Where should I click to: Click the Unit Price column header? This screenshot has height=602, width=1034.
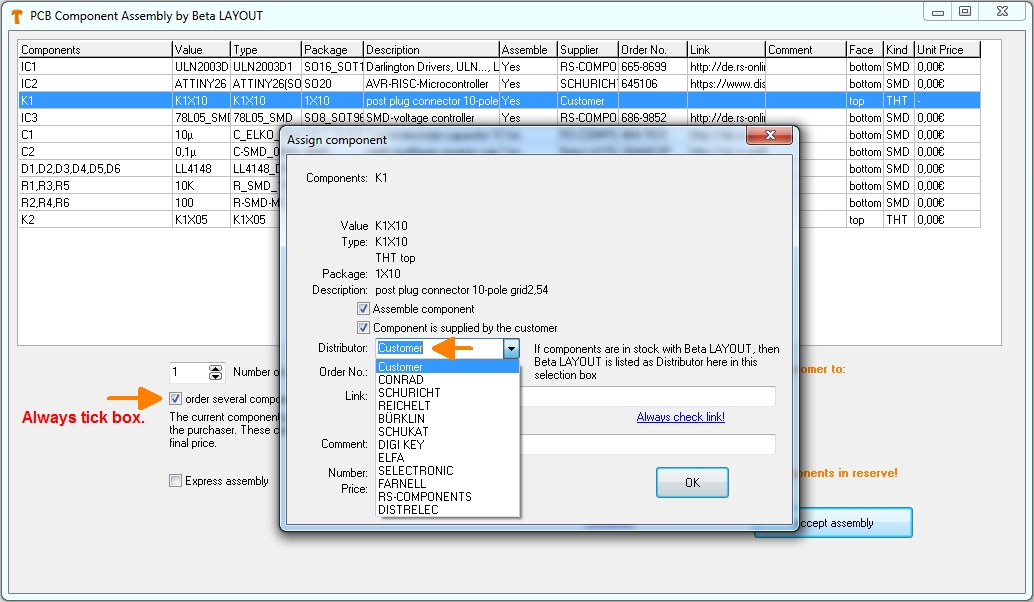(946, 50)
